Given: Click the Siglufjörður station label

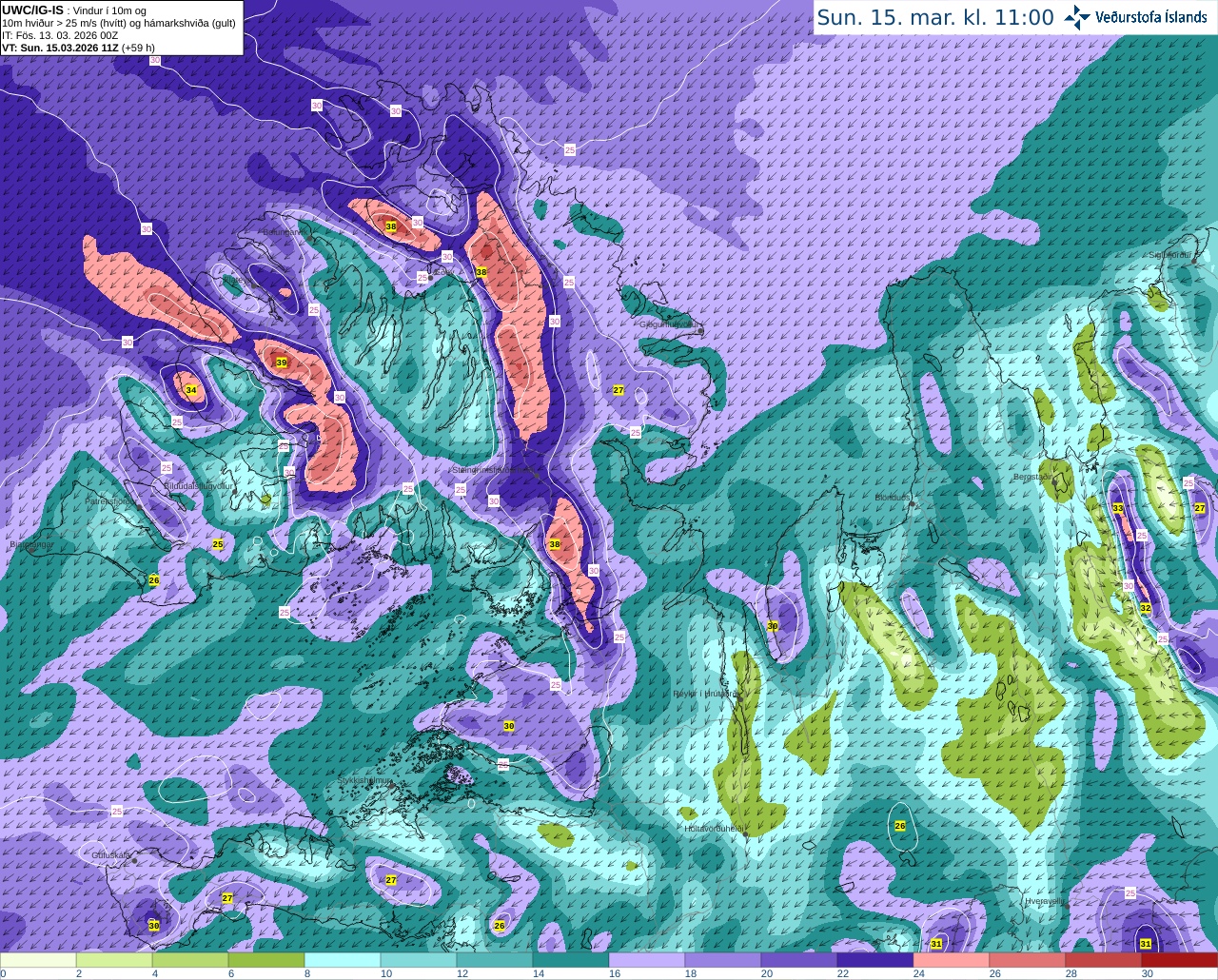Looking at the screenshot, I should [x=1169, y=255].
